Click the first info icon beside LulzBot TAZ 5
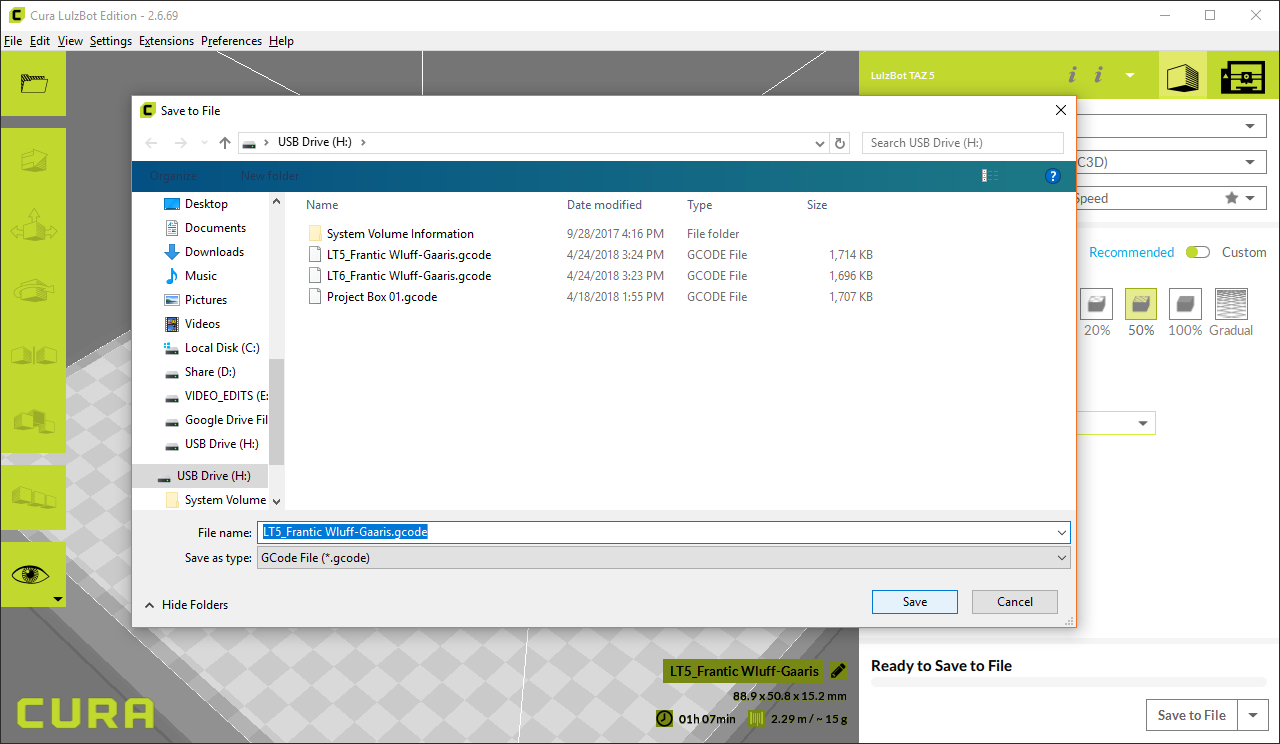The height and width of the screenshot is (744, 1280). 1072,75
